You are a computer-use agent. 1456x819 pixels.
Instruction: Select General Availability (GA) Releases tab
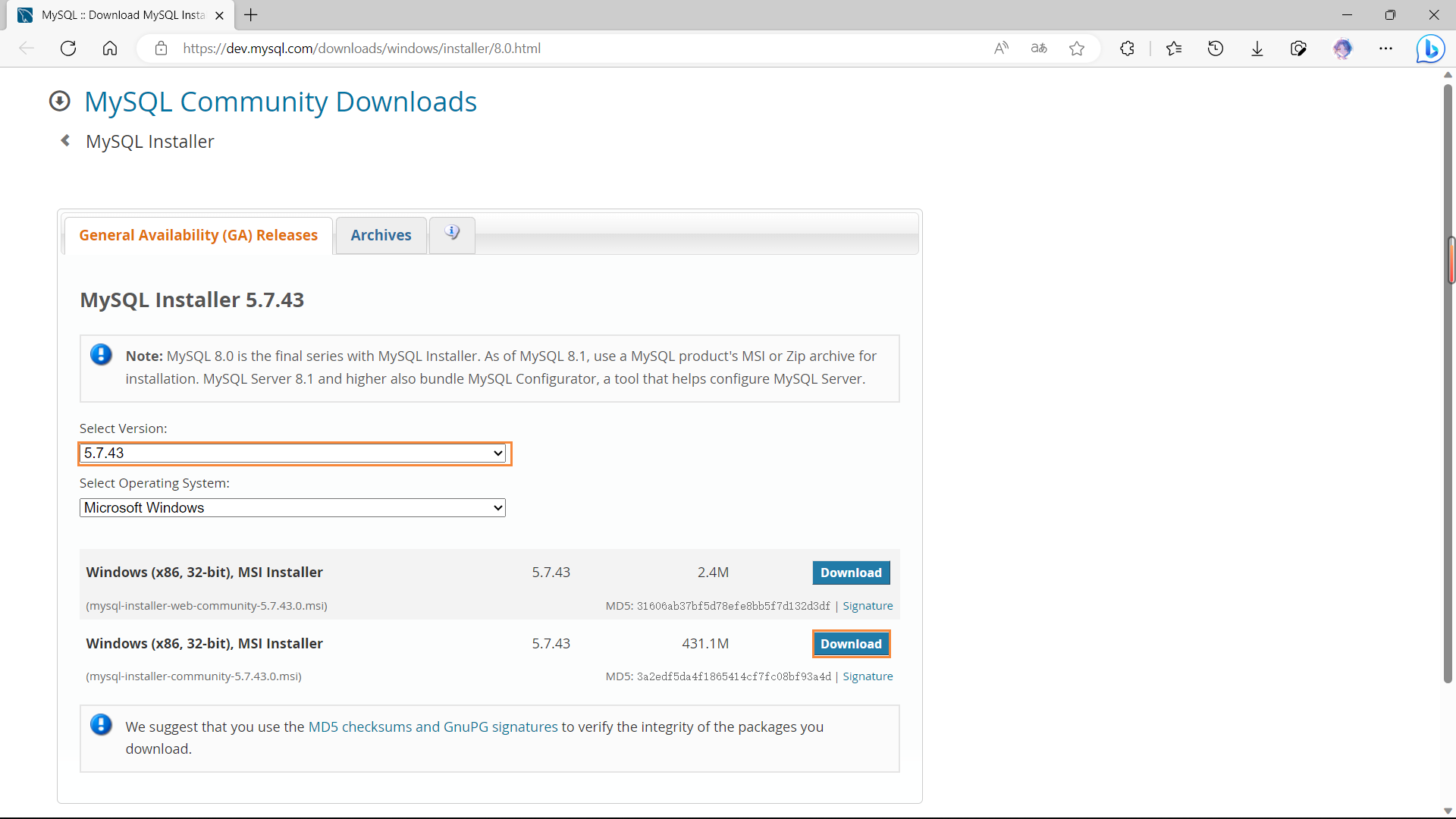coord(198,235)
